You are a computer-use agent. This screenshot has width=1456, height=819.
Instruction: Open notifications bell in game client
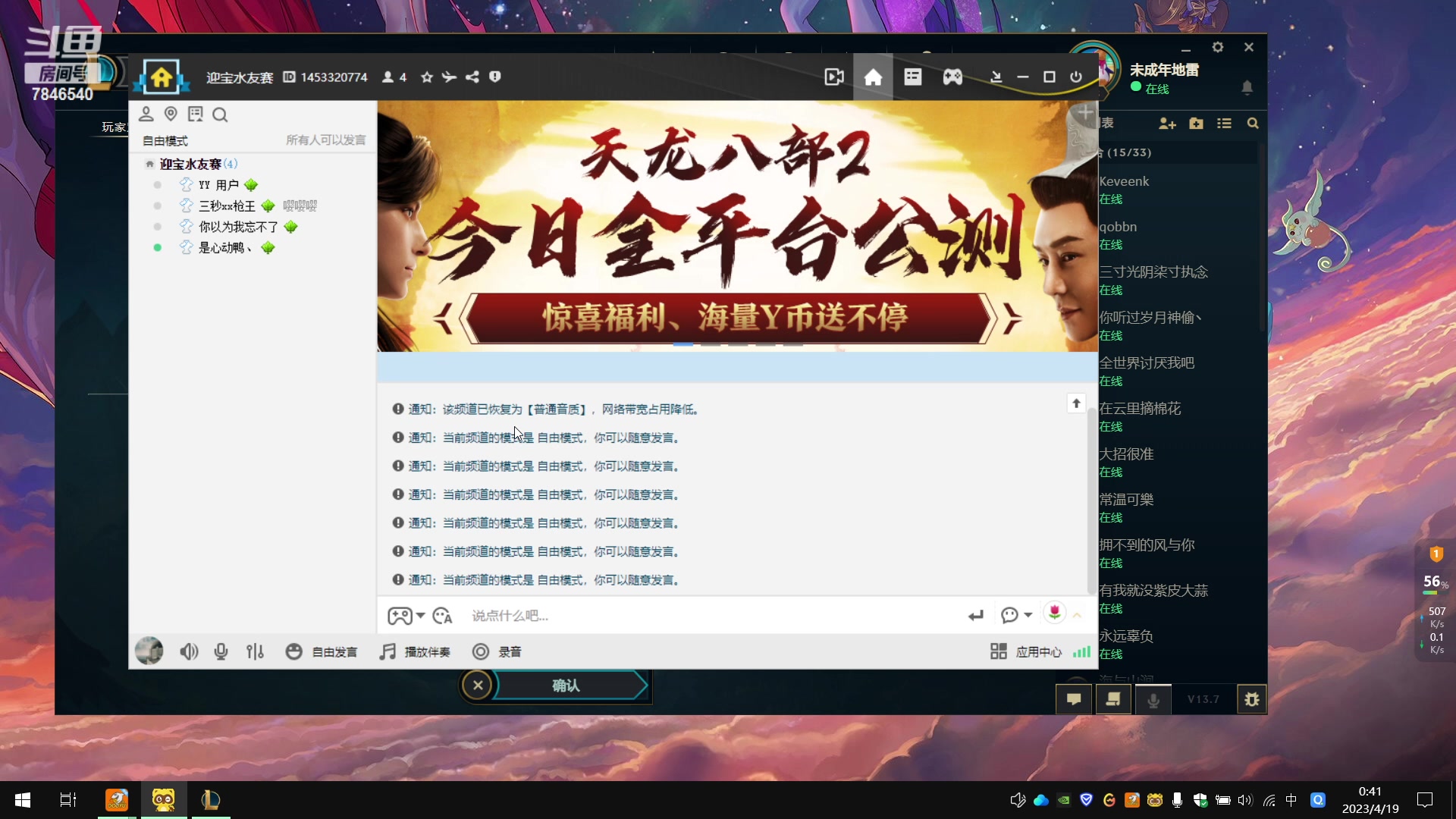pos(1247,88)
